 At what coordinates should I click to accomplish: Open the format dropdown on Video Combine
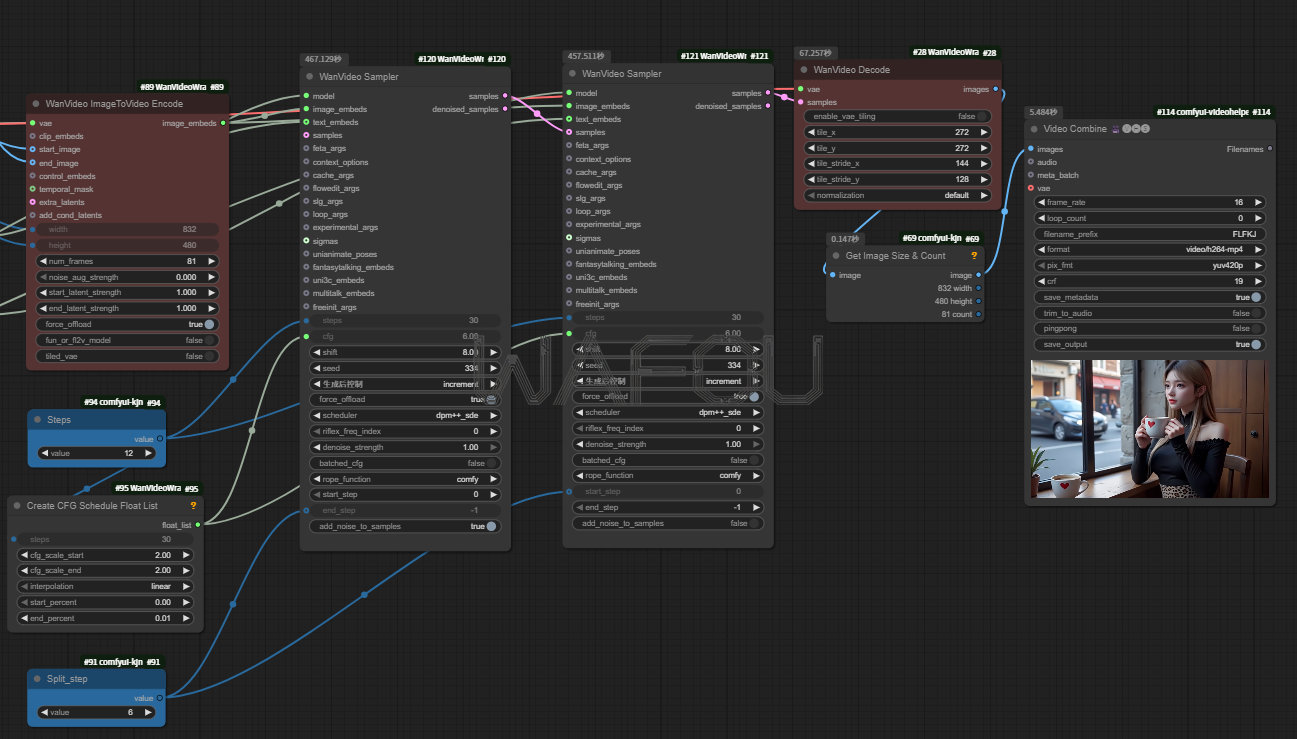(x=1148, y=249)
